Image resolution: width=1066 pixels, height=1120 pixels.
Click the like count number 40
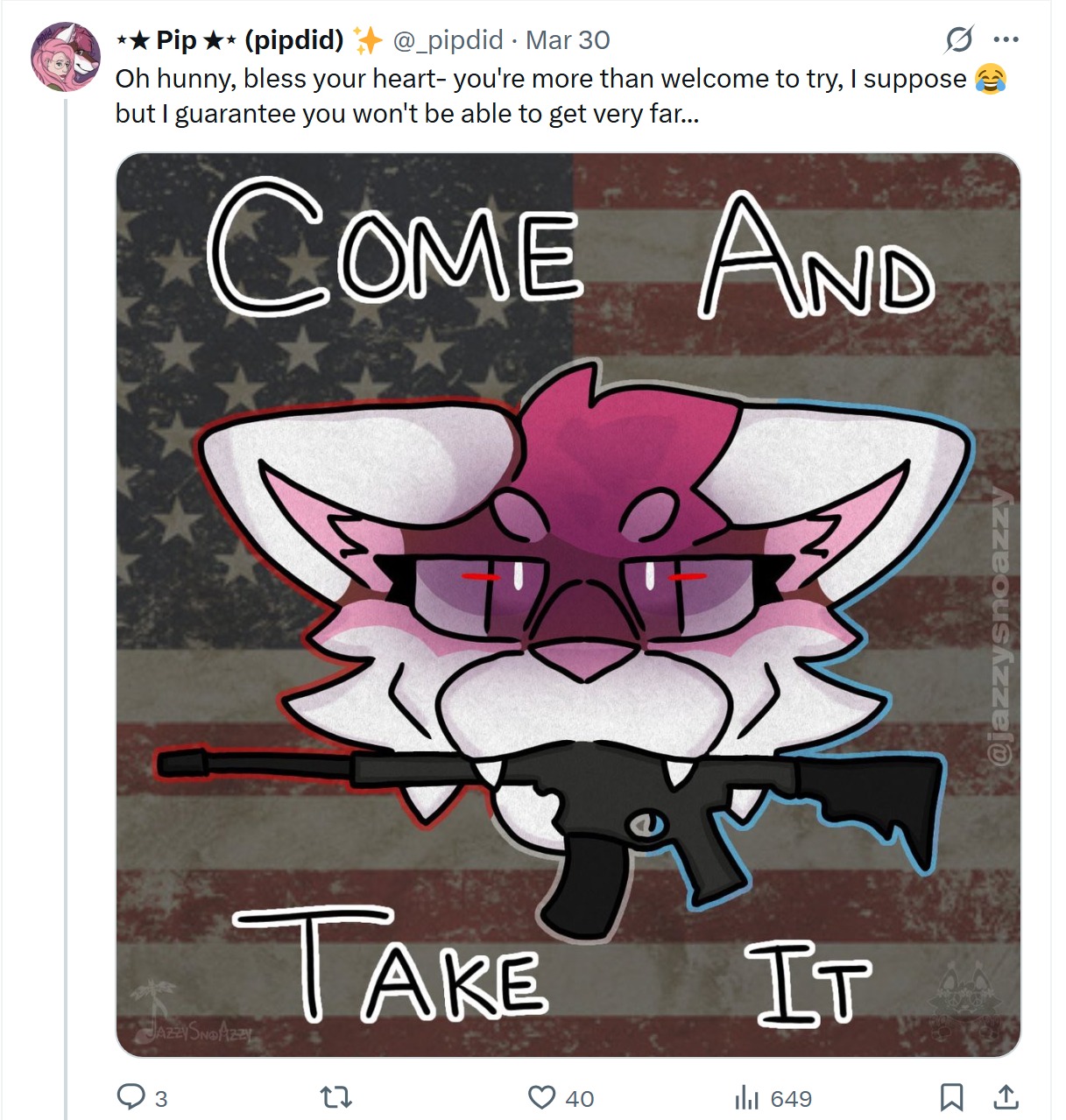click(x=580, y=1098)
